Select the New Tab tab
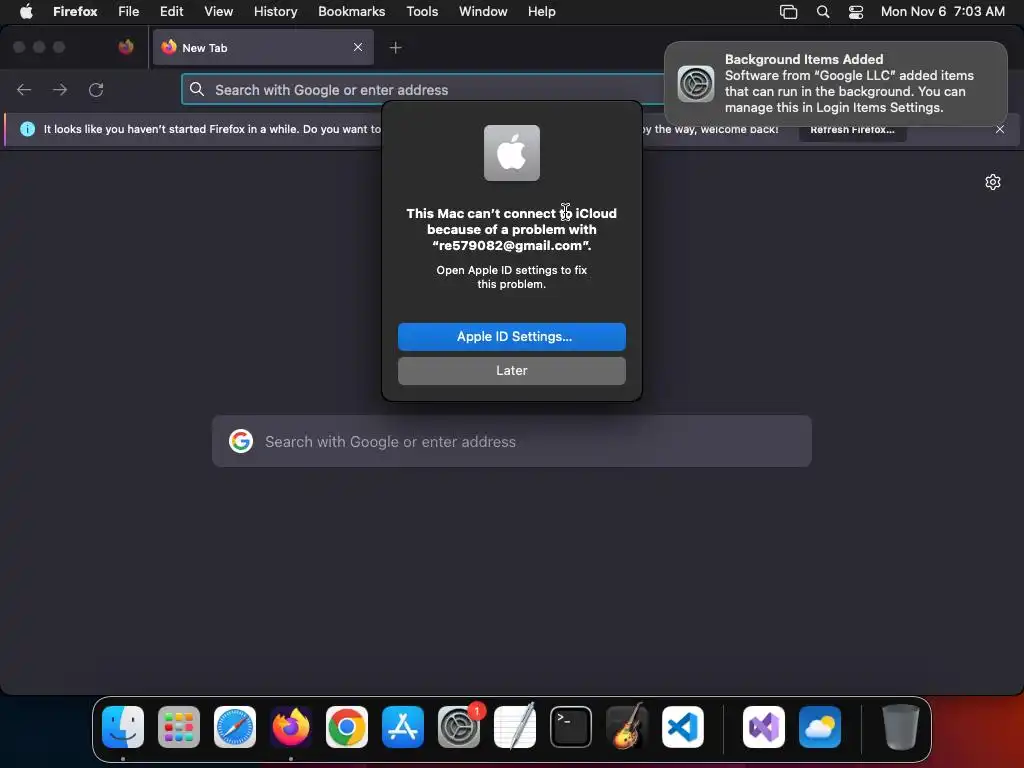Viewport: 1024px width, 768px height. [x=263, y=47]
